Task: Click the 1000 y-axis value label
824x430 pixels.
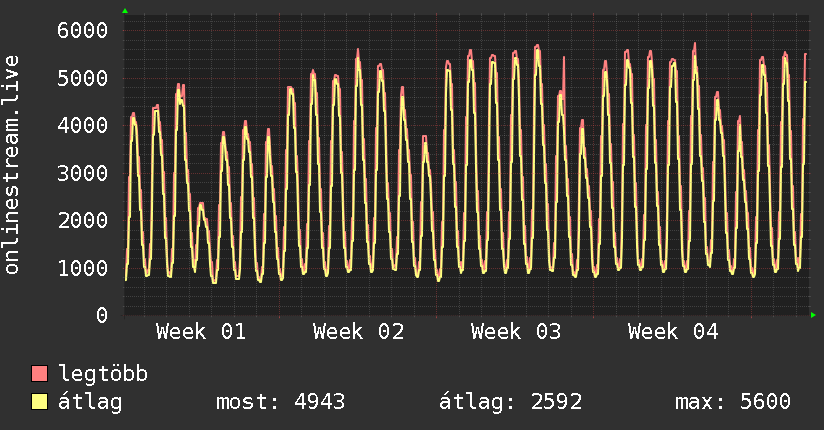Action: (81, 268)
